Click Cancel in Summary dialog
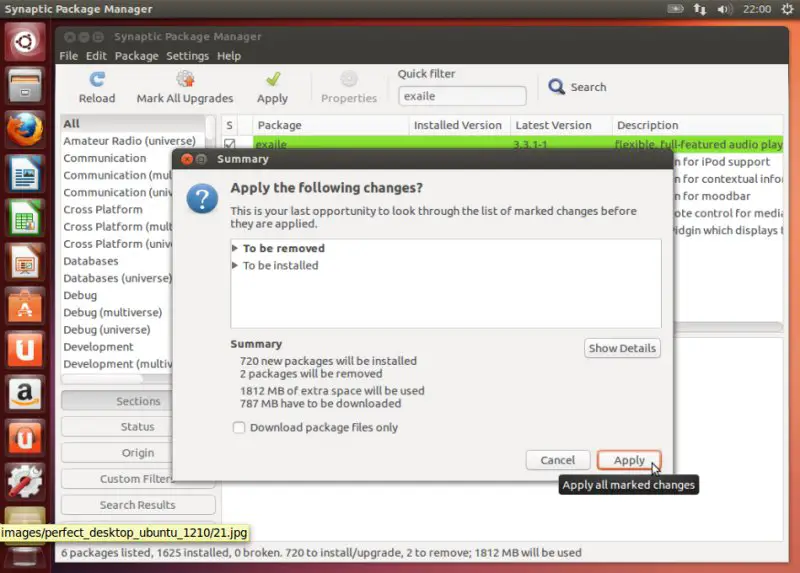 [x=558, y=460]
